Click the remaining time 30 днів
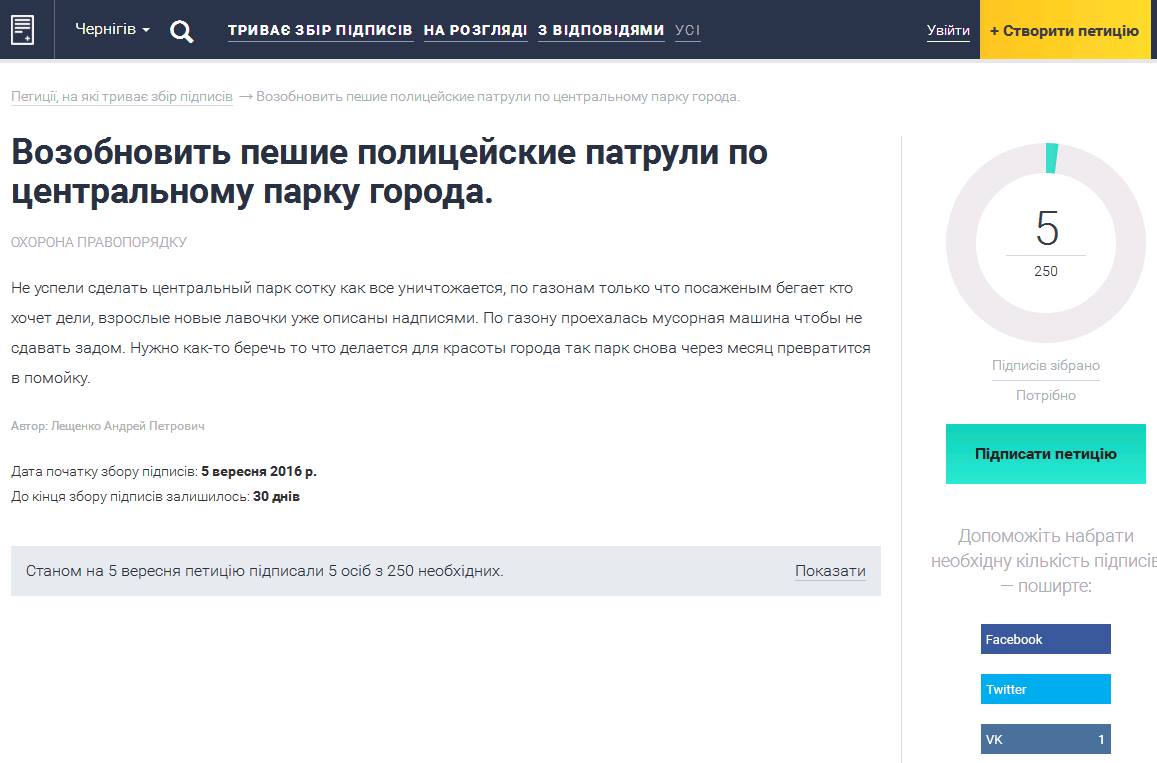This screenshot has height=763, width=1157. (x=277, y=497)
